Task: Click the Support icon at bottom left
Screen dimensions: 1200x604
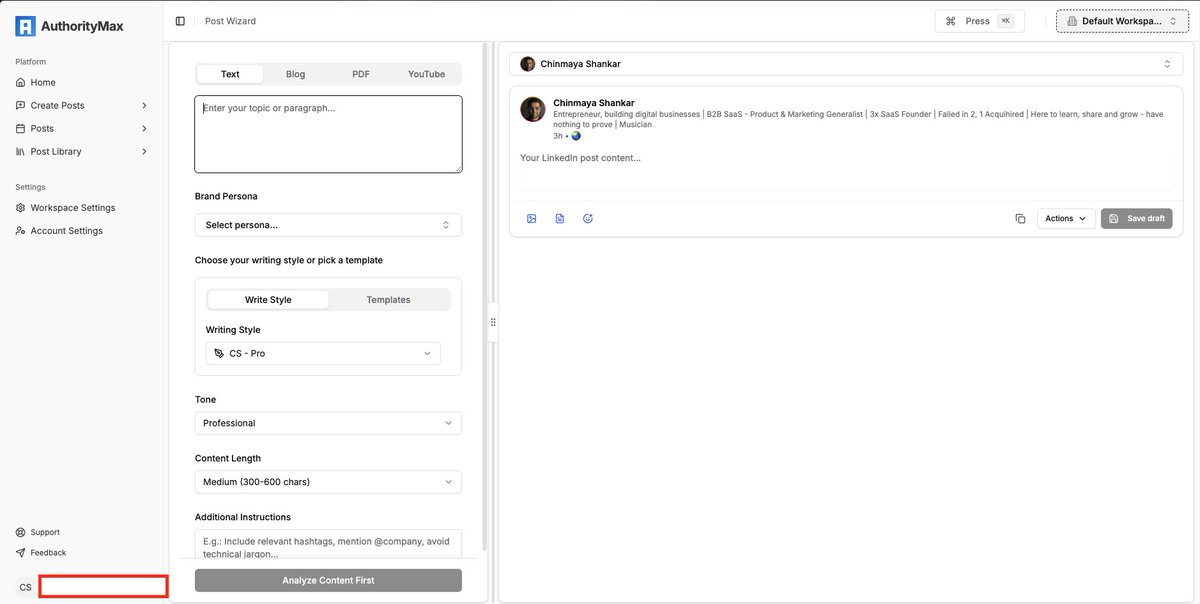Action: click(19, 532)
